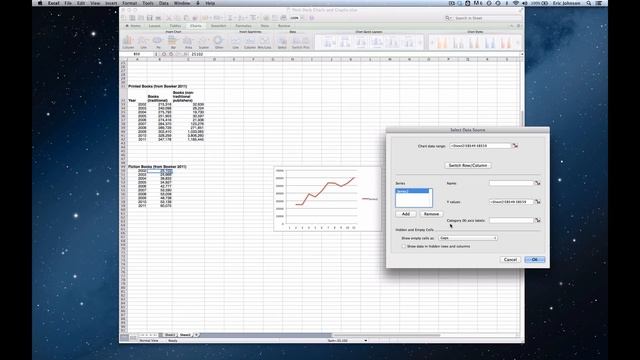Viewport: 640px width, 360px height.
Task: Click the Y values input field
Action: pos(511,202)
